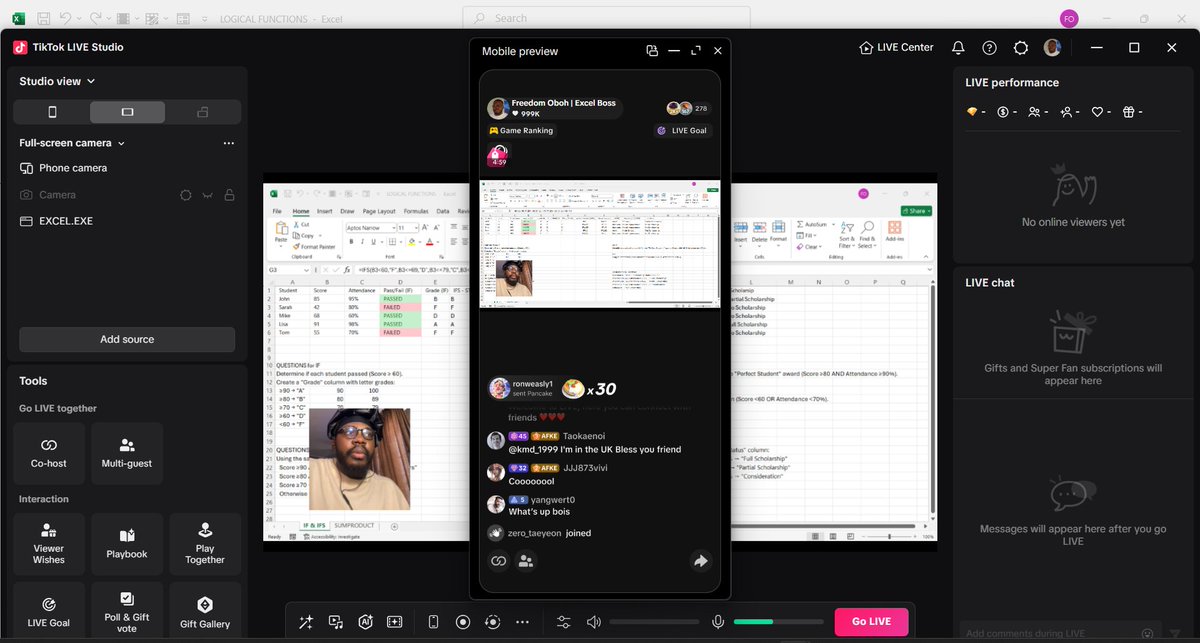
Task: Open the Viewer Wishes tool
Action: [x=48, y=544]
